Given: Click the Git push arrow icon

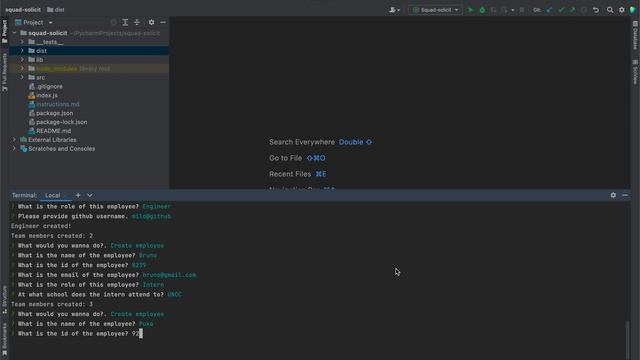Looking at the screenshot, I should (x=572, y=10).
